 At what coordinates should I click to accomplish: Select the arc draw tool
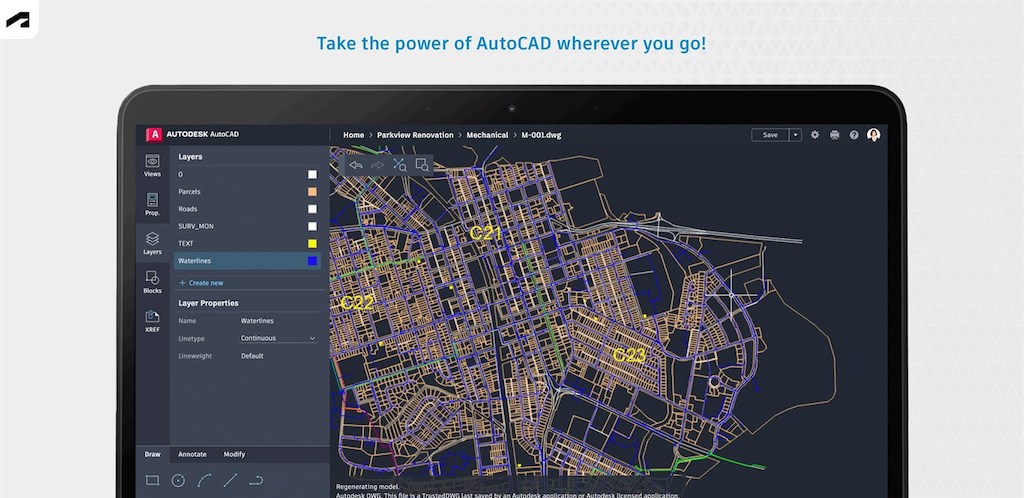[204, 480]
